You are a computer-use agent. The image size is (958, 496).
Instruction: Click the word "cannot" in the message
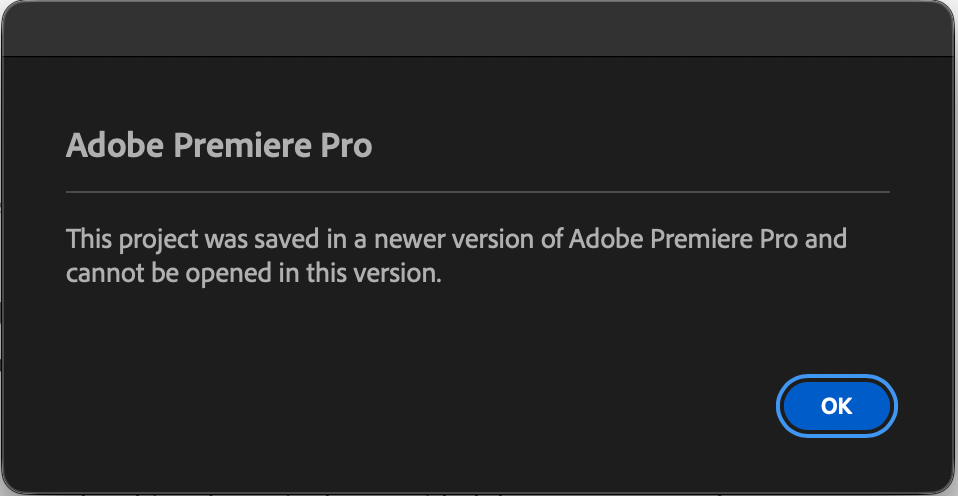98,273
